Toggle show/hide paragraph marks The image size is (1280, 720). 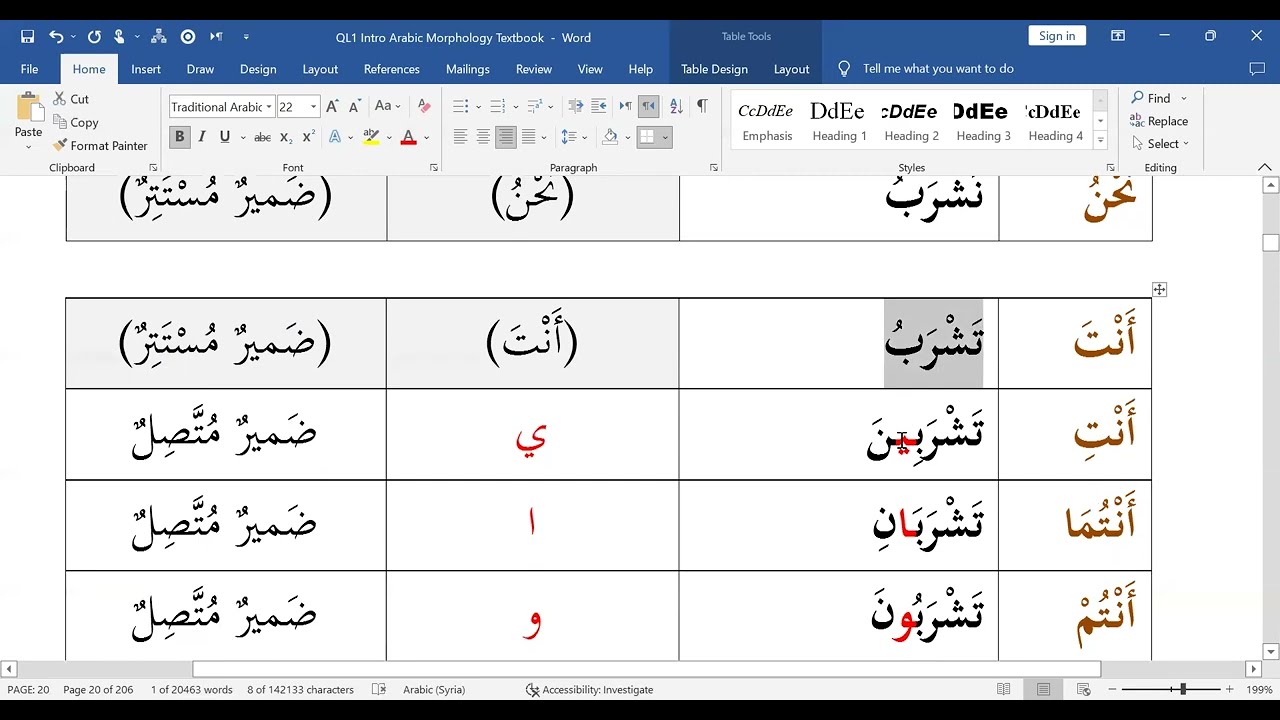[702, 106]
